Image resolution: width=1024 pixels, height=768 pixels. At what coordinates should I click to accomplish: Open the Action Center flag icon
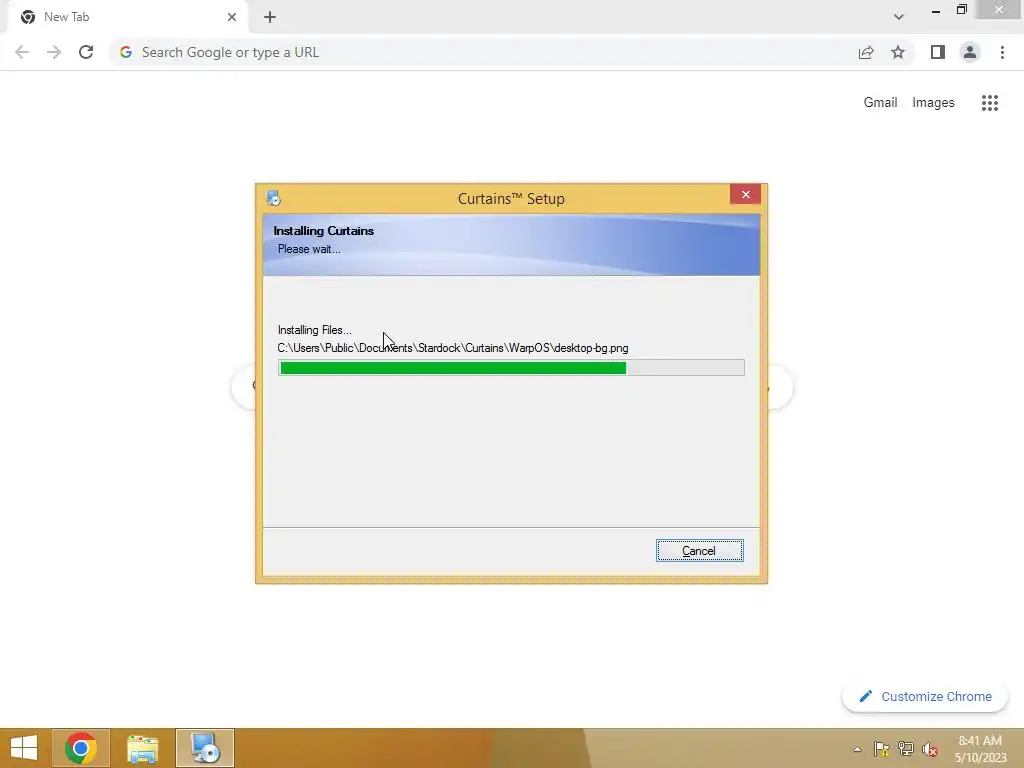pos(882,749)
